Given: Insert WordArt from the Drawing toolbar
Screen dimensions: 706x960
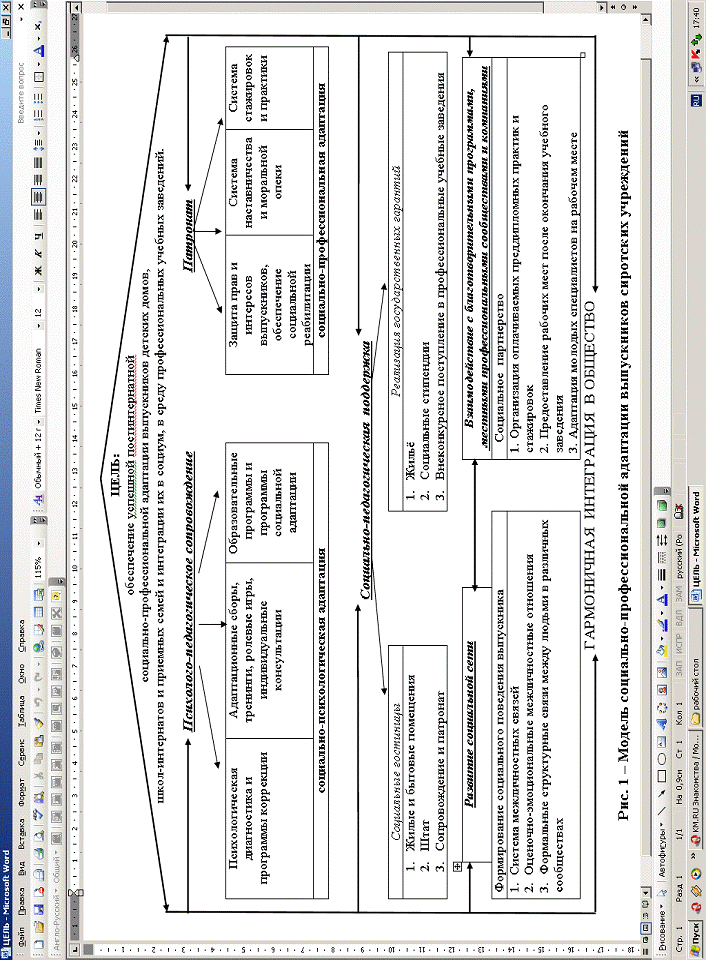Looking at the screenshot, I should point(663,724).
